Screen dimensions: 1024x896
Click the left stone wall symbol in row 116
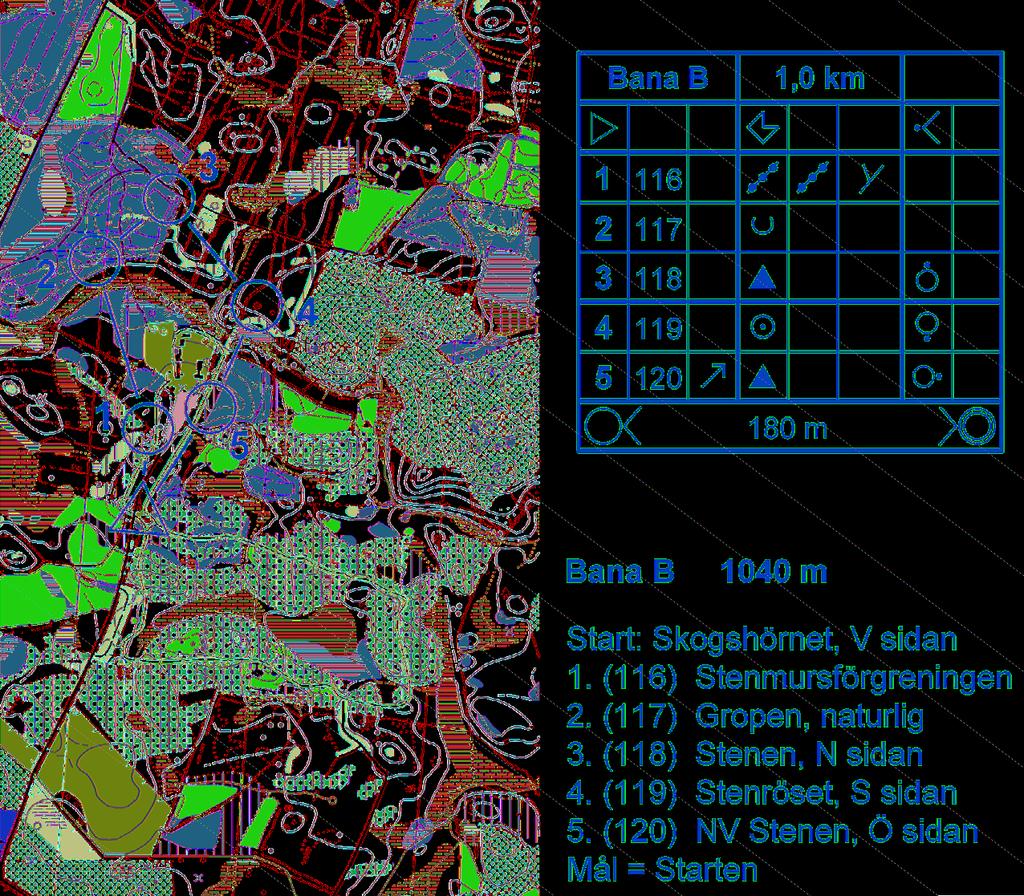[x=763, y=178]
